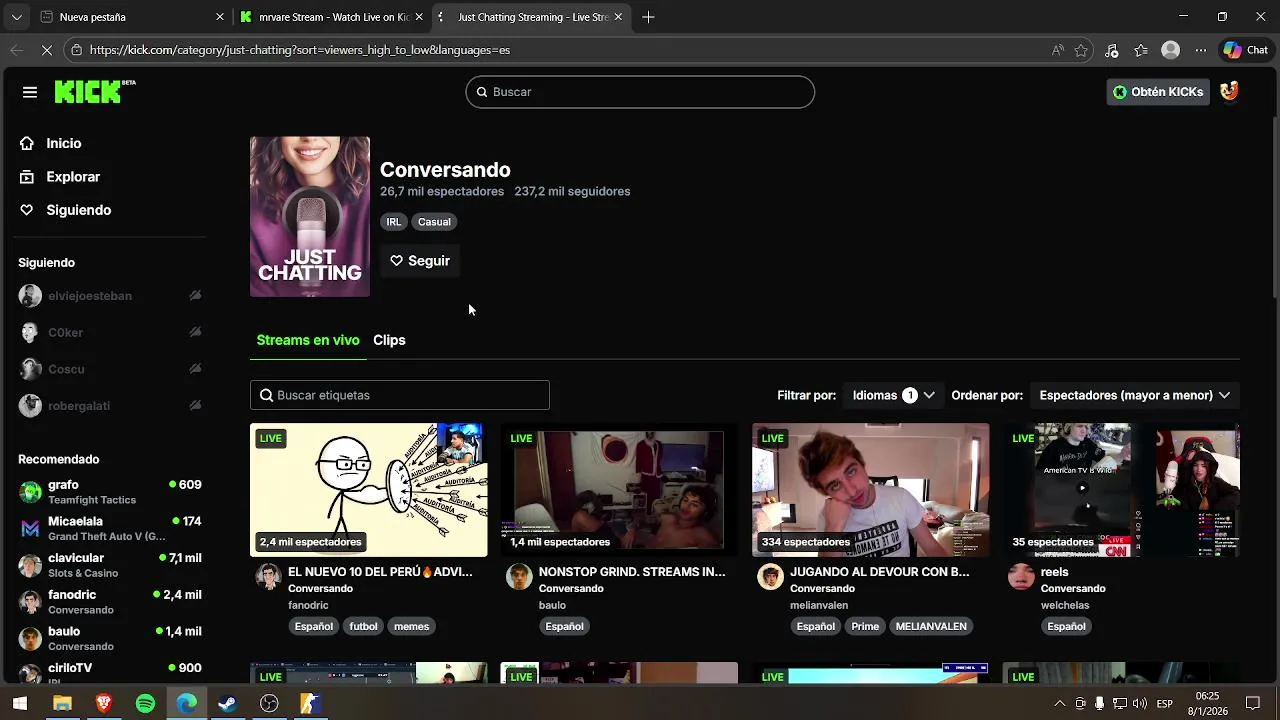
Task: Click offline icon next to C0ker
Action: [195, 332]
